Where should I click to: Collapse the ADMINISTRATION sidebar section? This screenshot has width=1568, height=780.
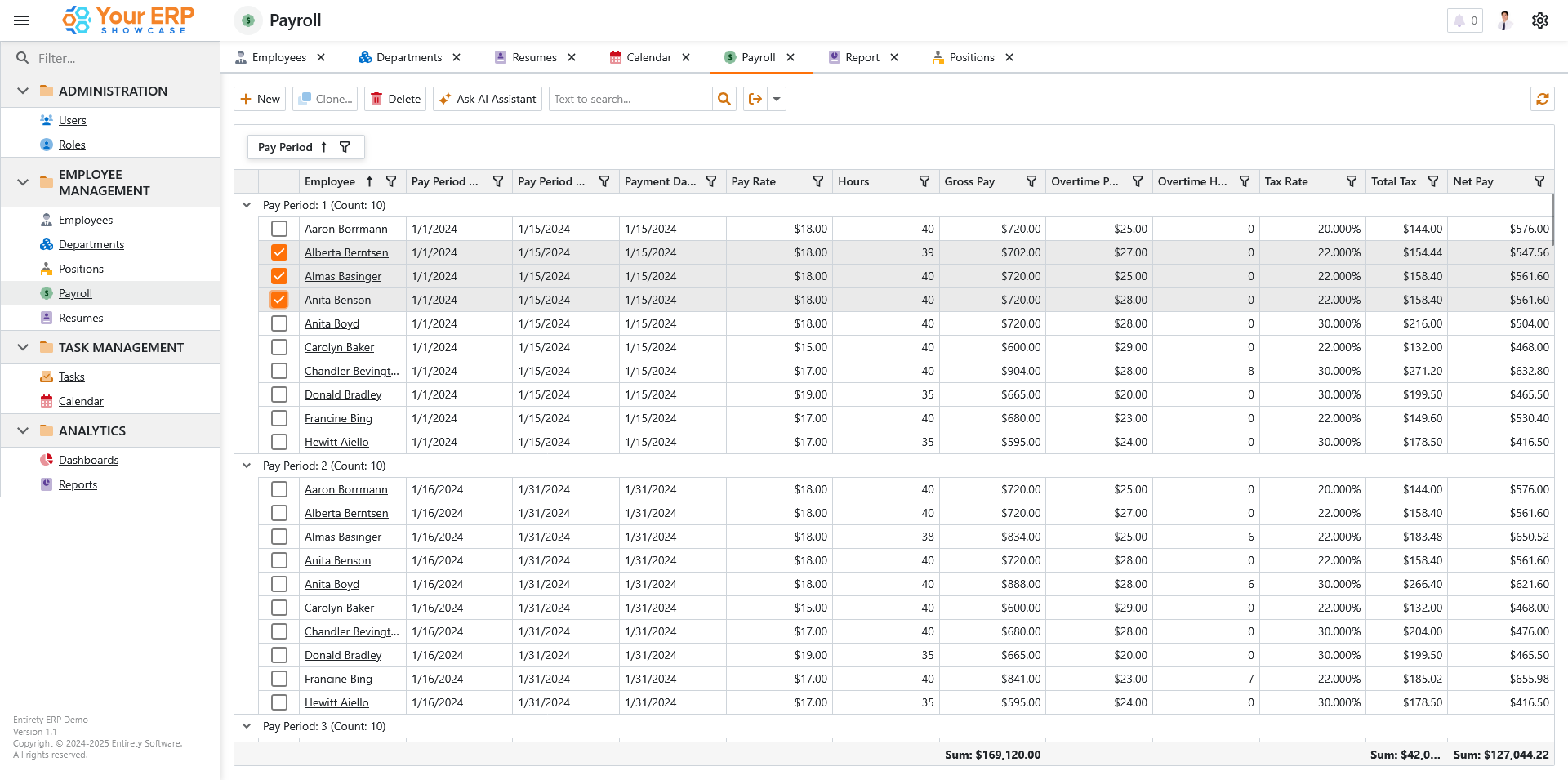pyautogui.click(x=23, y=91)
